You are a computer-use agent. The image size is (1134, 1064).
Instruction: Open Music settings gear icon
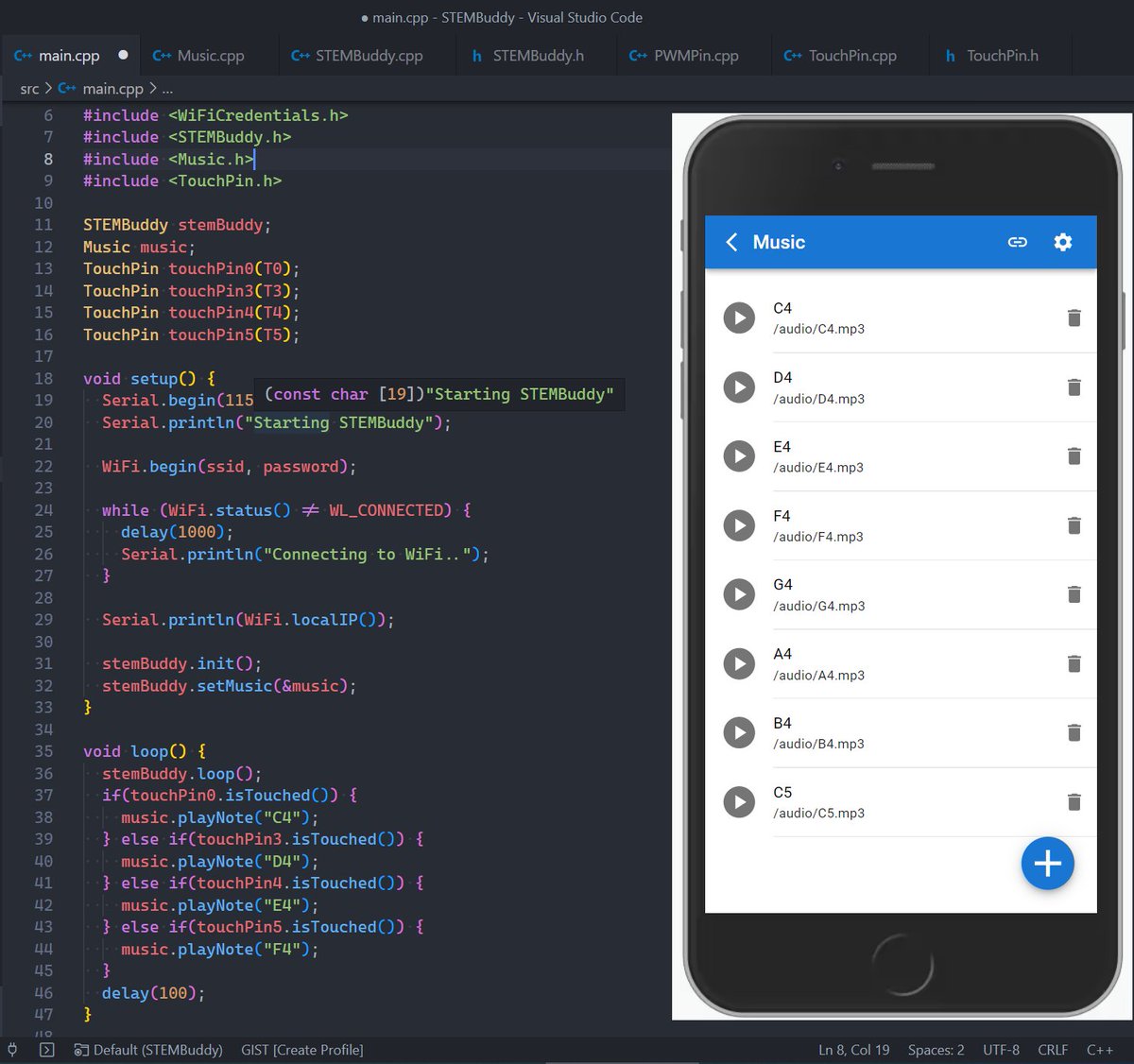(1063, 243)
